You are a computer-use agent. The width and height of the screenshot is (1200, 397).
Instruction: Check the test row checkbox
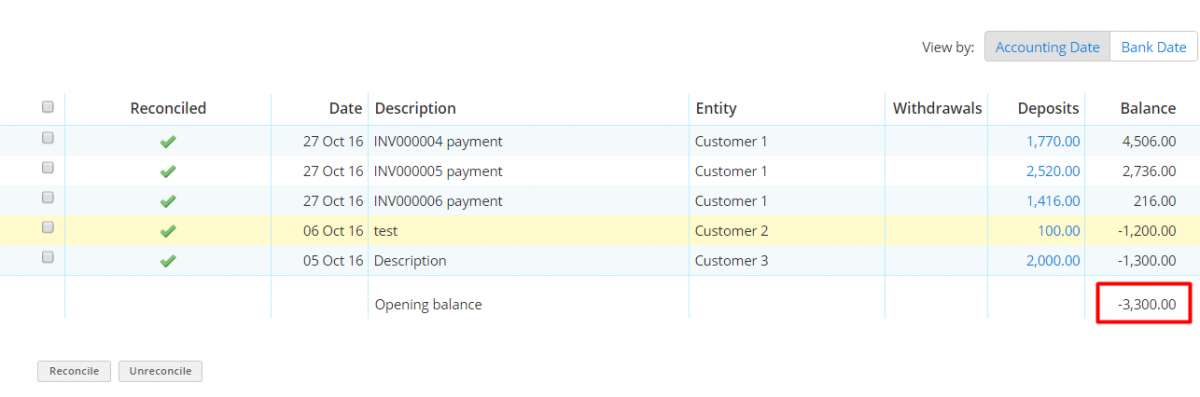(47, 228)
